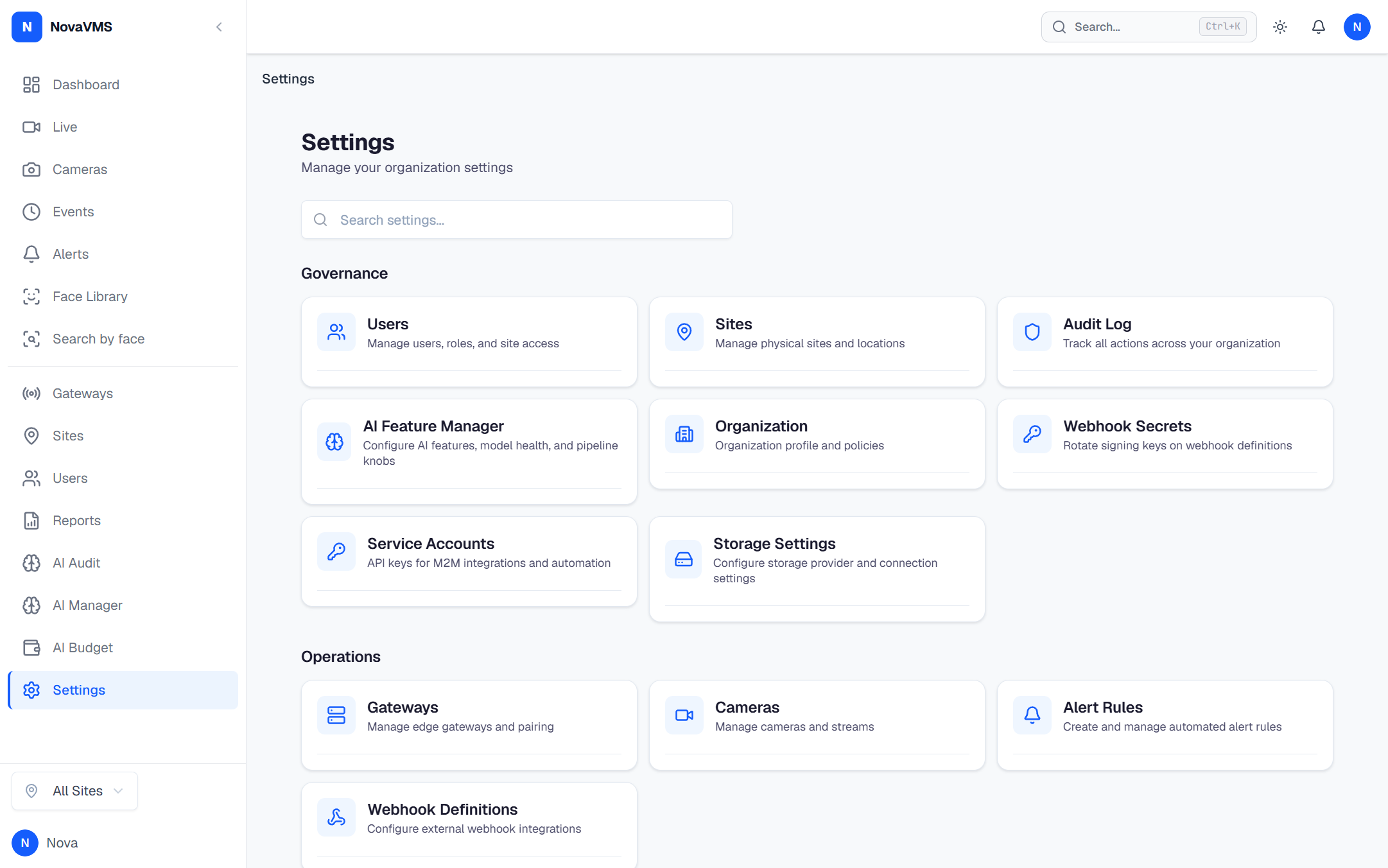Click the NovaVMS logo icon

(27, 27)
